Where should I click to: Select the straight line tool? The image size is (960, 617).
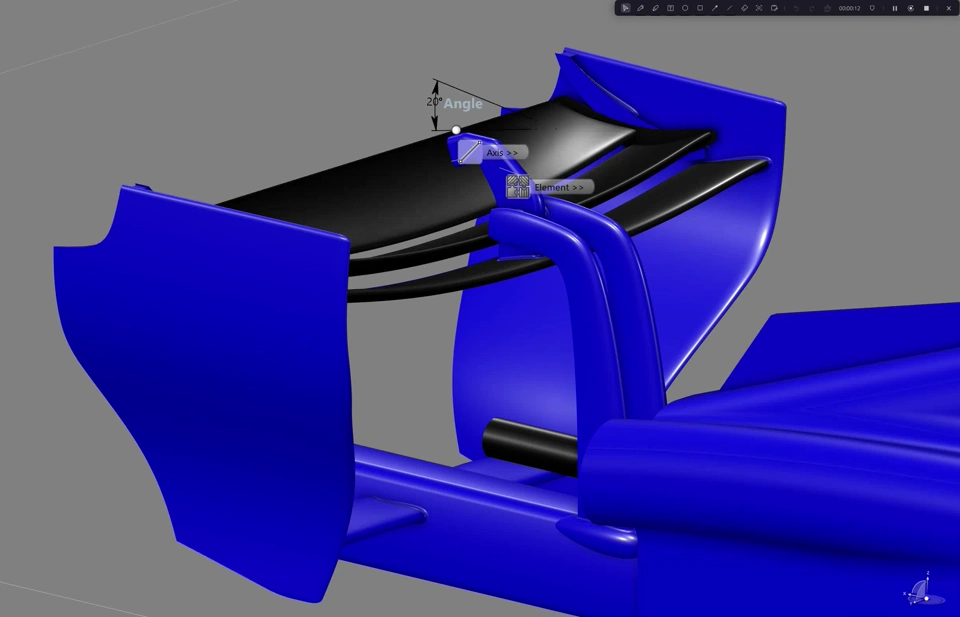(x=729, y=8)
